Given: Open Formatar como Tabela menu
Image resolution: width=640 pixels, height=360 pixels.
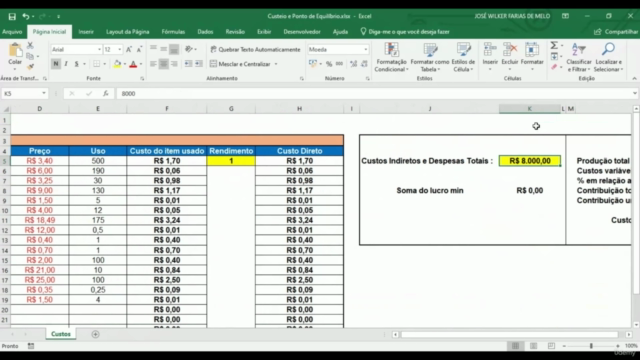Looking at the screenshot, I should click(430, 57).
